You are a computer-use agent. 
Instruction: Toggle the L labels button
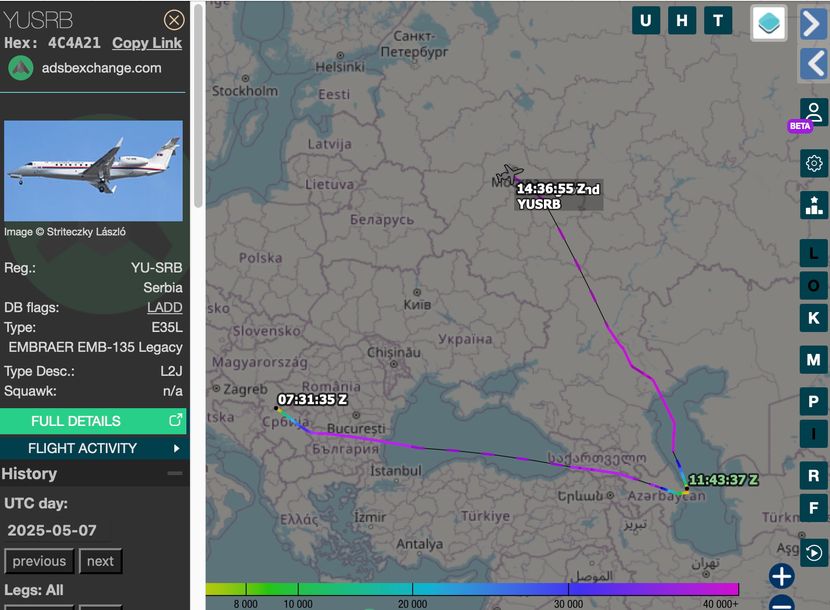814,254
